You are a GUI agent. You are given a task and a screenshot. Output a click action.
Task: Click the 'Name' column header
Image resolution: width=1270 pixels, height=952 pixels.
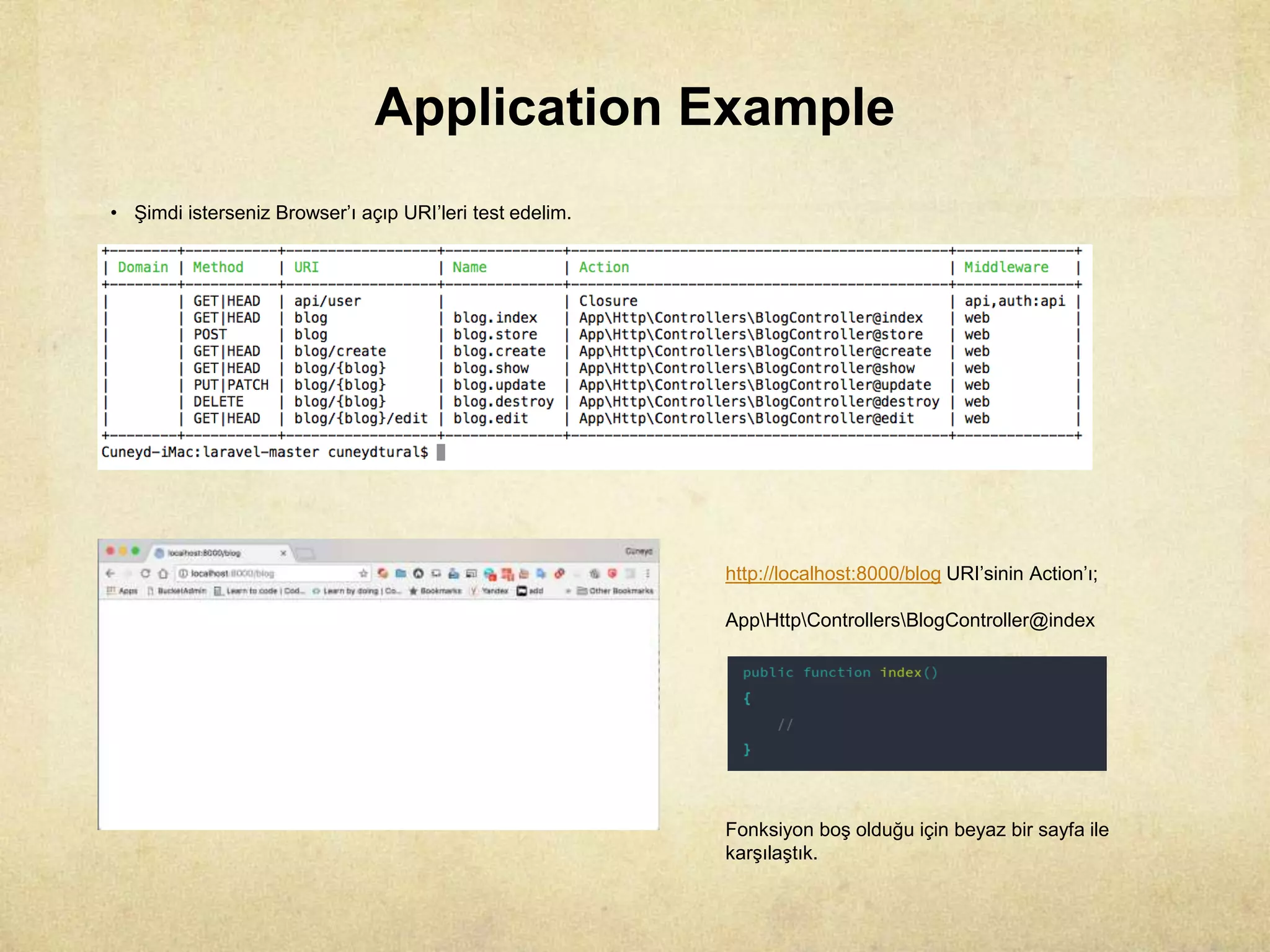[x=469, y=267]
